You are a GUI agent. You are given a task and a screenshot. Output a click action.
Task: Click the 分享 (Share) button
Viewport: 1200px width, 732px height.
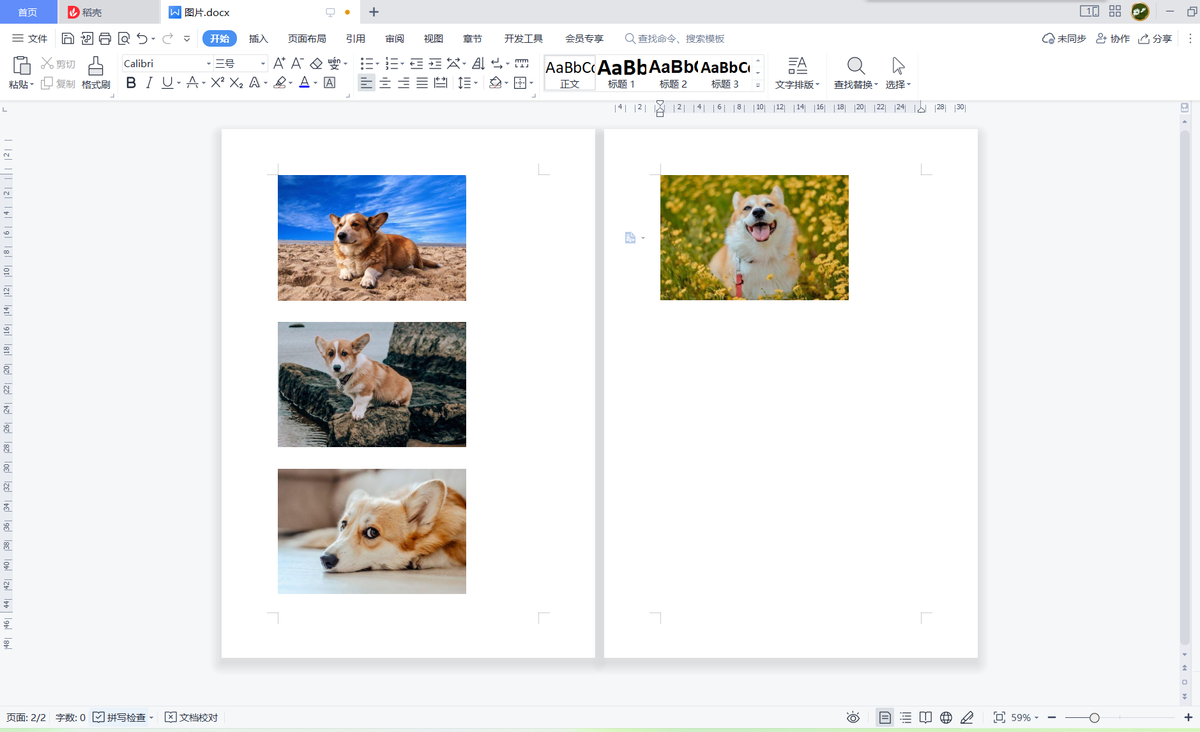(1155, 39)
